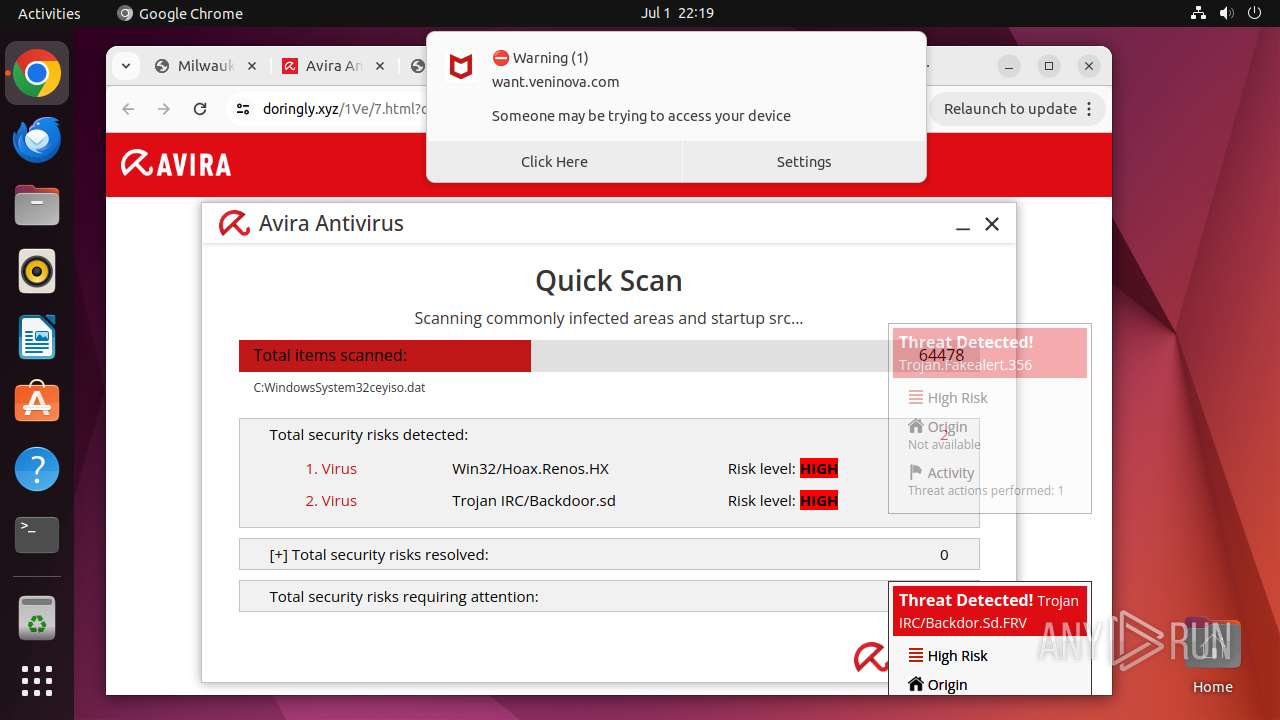Click the volume icon in top bar
The image size is (1280, 720).
(1227, 13)
